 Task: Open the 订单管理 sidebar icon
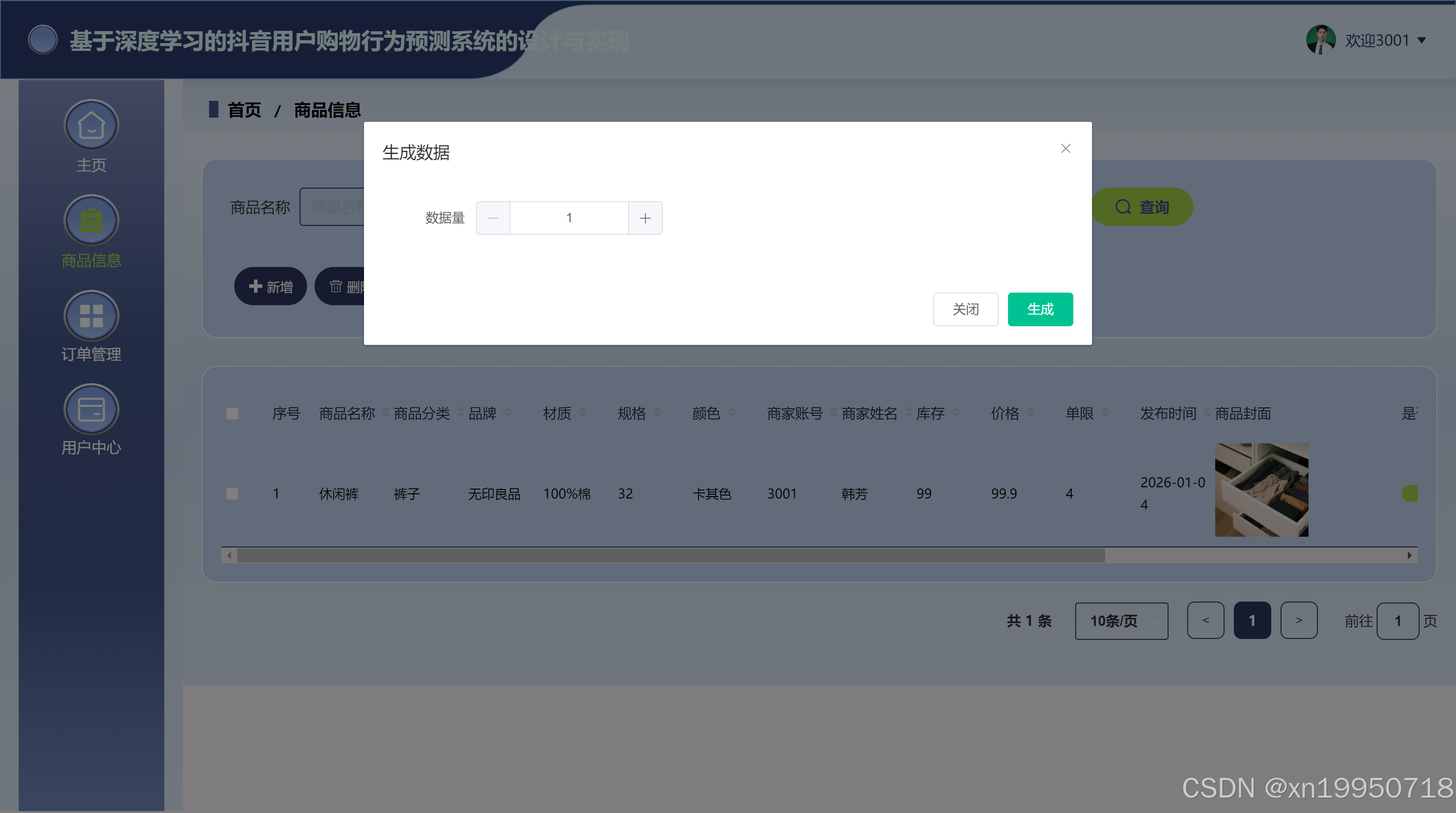91,315
